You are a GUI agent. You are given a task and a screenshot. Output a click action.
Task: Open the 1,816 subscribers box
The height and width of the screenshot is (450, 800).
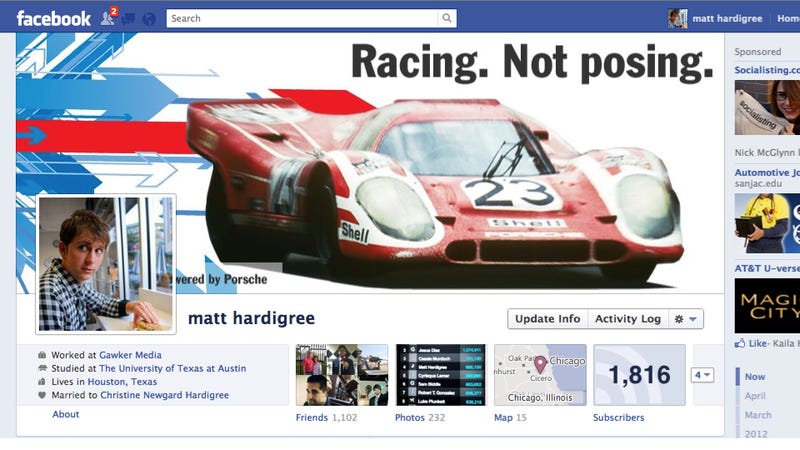click(x=639, y=375)
